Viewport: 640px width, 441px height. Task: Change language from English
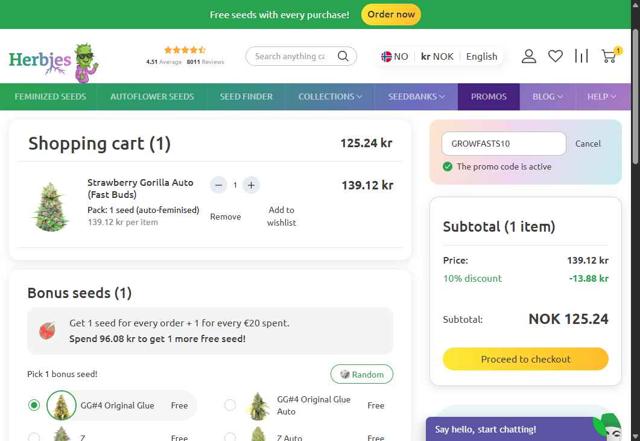(482, 56)
